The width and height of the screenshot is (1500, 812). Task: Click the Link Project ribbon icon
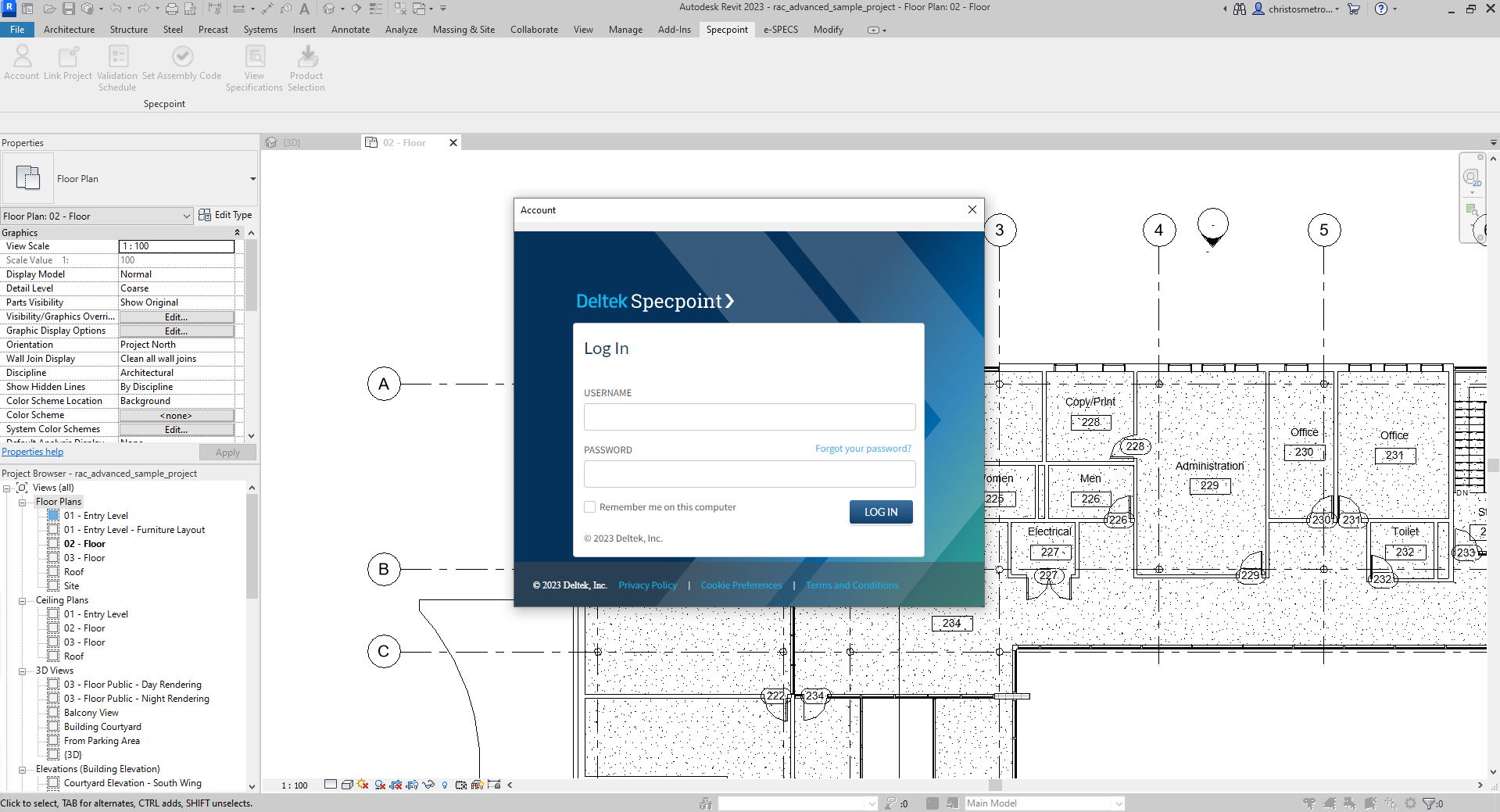click(68, 57)
